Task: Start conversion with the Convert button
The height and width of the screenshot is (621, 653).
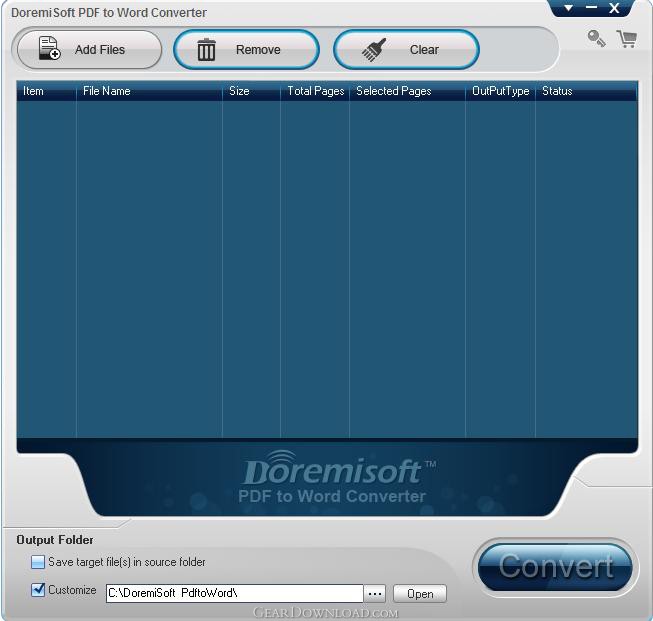Action: click(x=555, y=567)
